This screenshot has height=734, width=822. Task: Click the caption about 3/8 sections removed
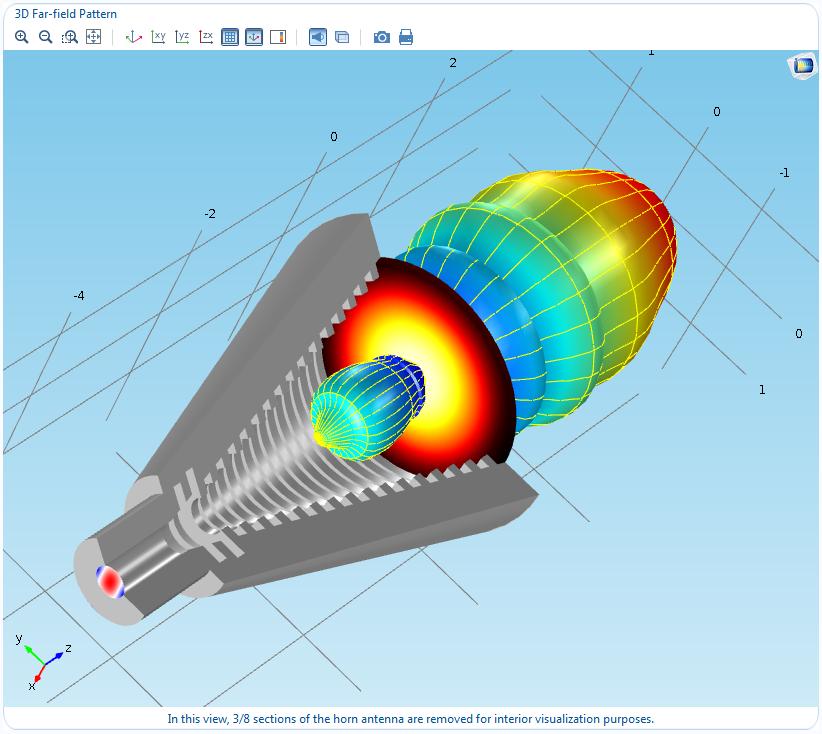[410, 719]
